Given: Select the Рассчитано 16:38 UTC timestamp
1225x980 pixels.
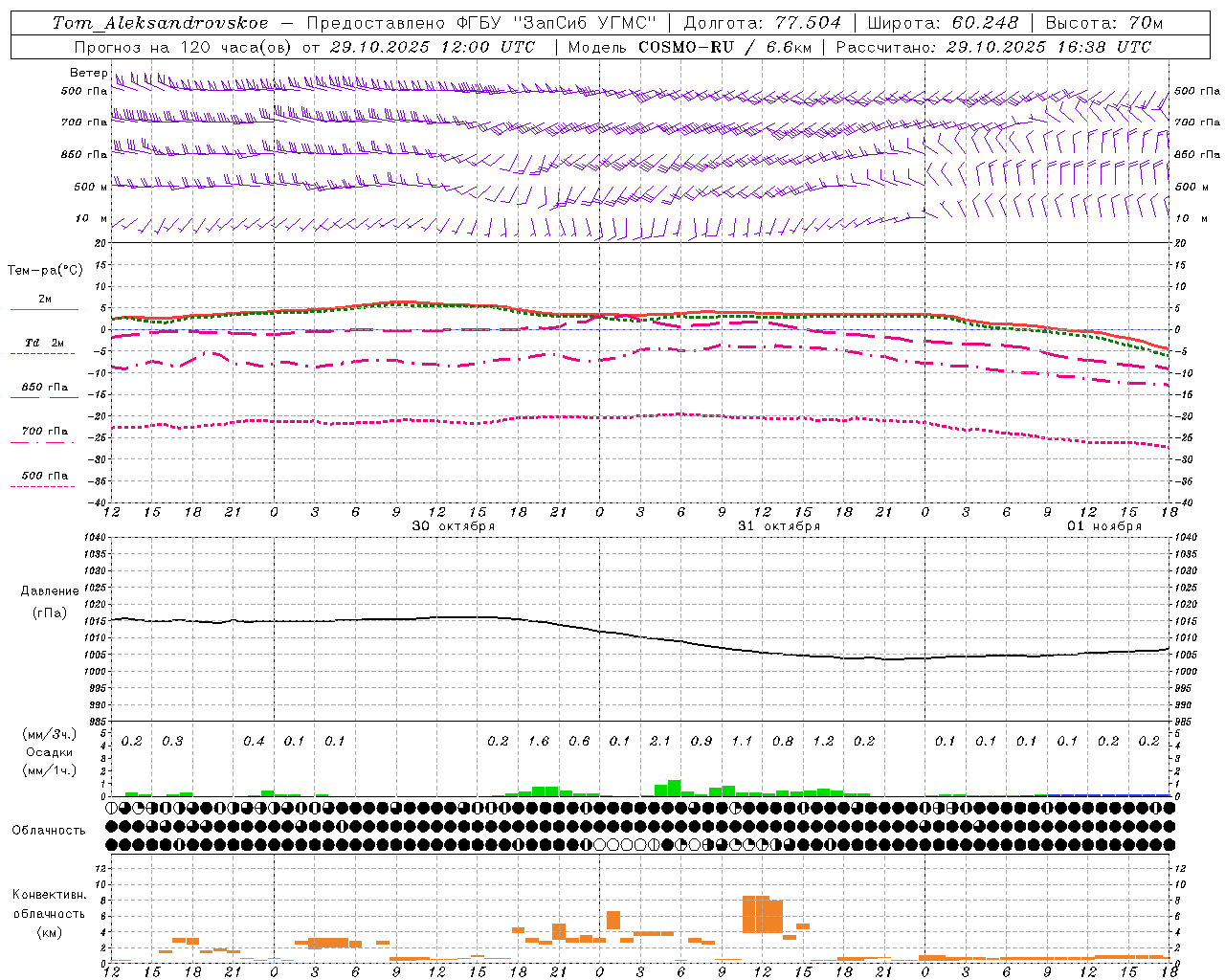Looking at the screenshot, I should click(994, 47).
